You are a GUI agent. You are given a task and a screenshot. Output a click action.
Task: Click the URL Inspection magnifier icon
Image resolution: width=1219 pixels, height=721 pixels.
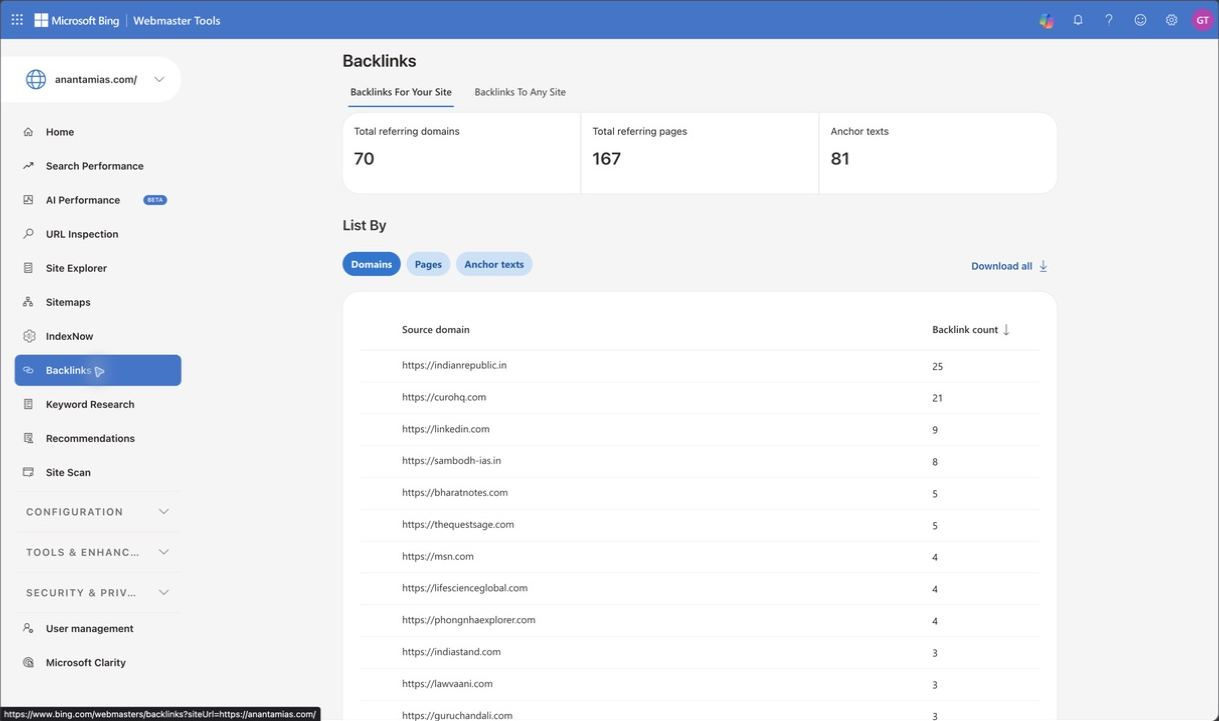[x=28, y=234]
